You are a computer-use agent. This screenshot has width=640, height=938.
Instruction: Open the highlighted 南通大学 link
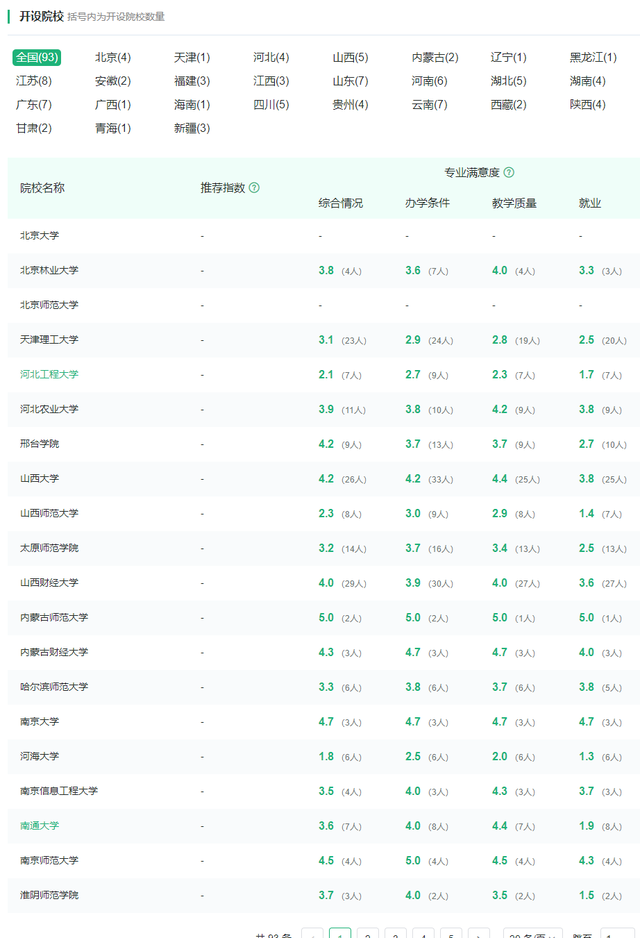point(39,826)
